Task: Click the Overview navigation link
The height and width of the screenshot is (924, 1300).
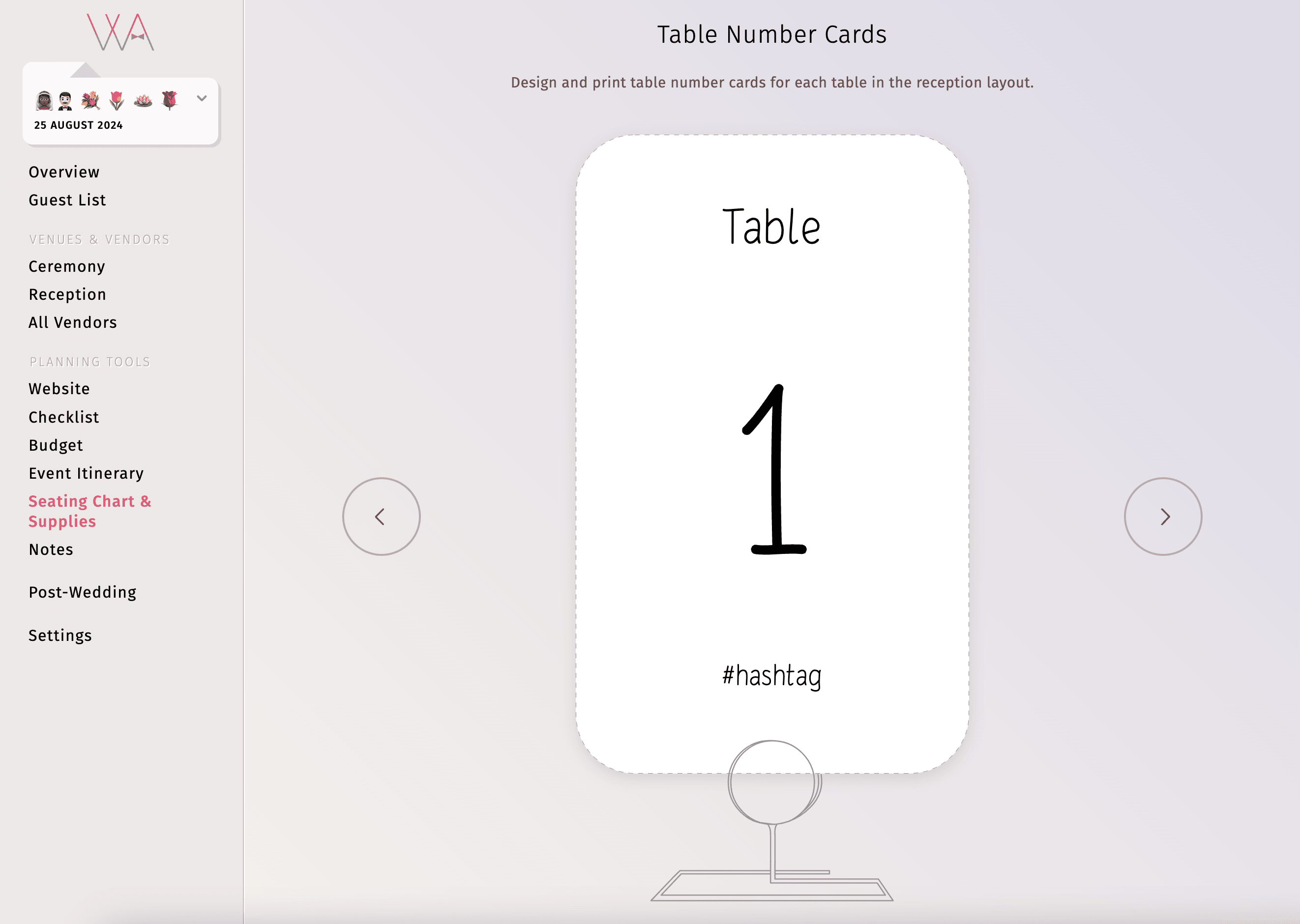Action: (x=64, y=171)
